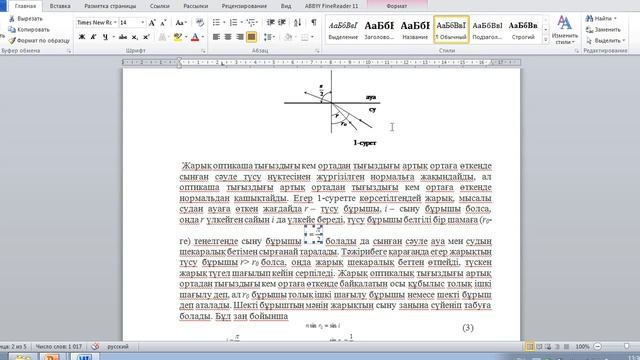Apply the Подзагол... style
Viewport: 640px width, 360px height.
[x=487, y=30]
